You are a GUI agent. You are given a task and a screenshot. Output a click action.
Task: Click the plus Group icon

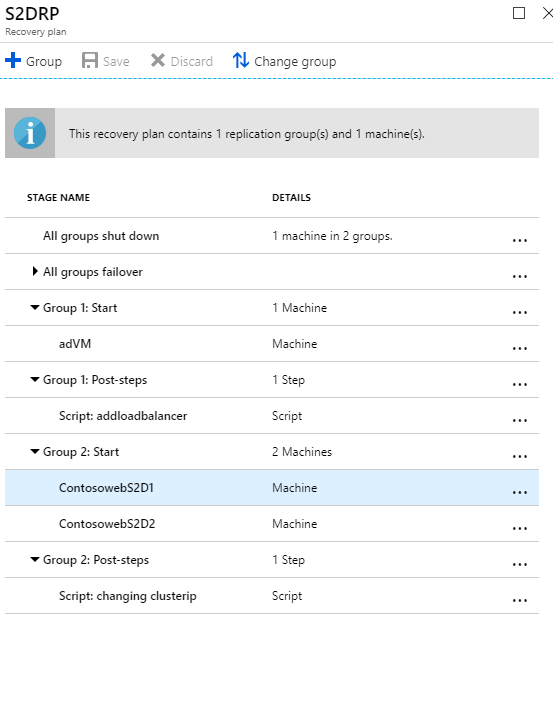[13, 60]
